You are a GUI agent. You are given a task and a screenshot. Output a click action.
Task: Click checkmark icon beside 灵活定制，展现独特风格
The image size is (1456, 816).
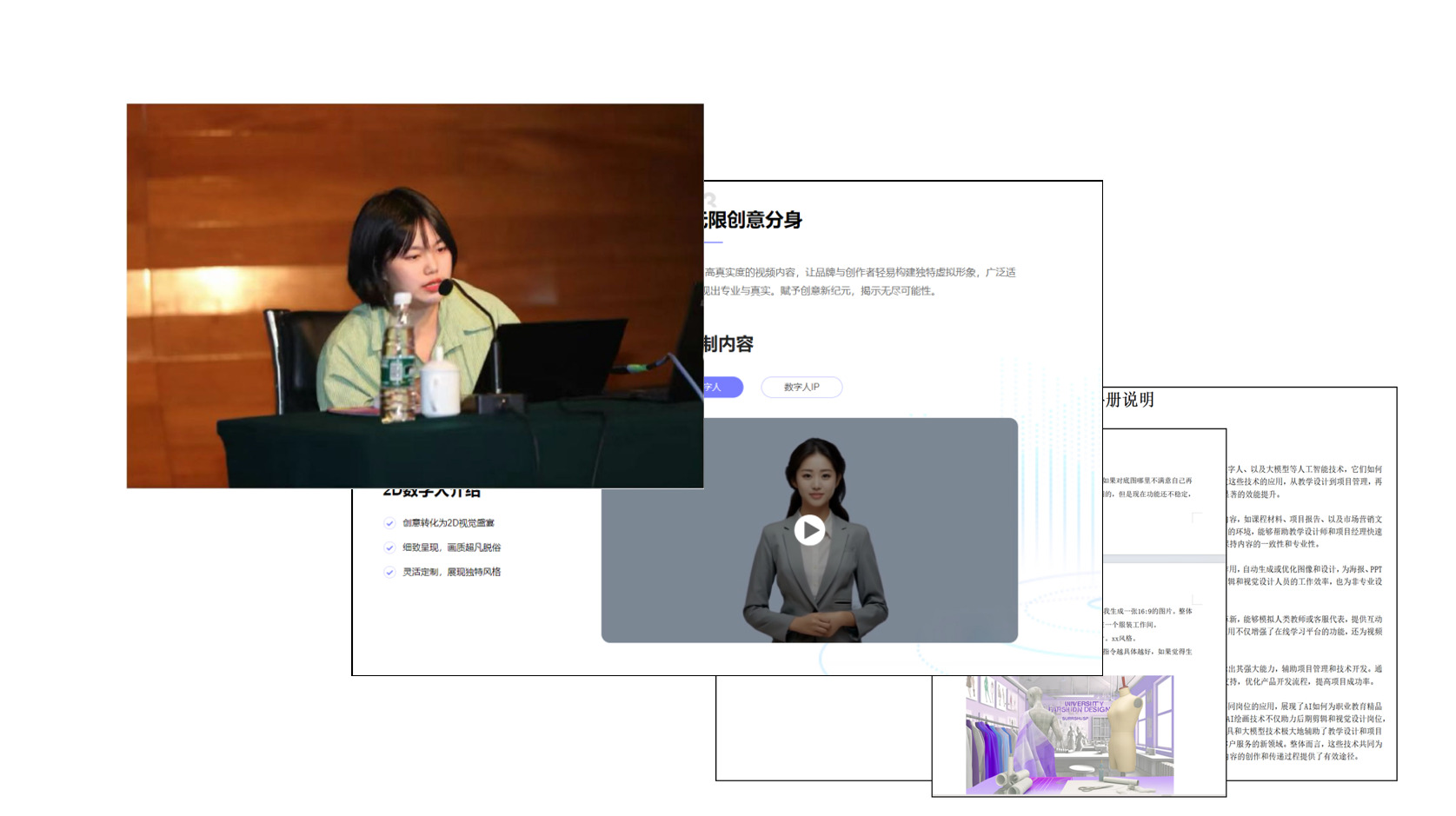(x=389, y=572)
